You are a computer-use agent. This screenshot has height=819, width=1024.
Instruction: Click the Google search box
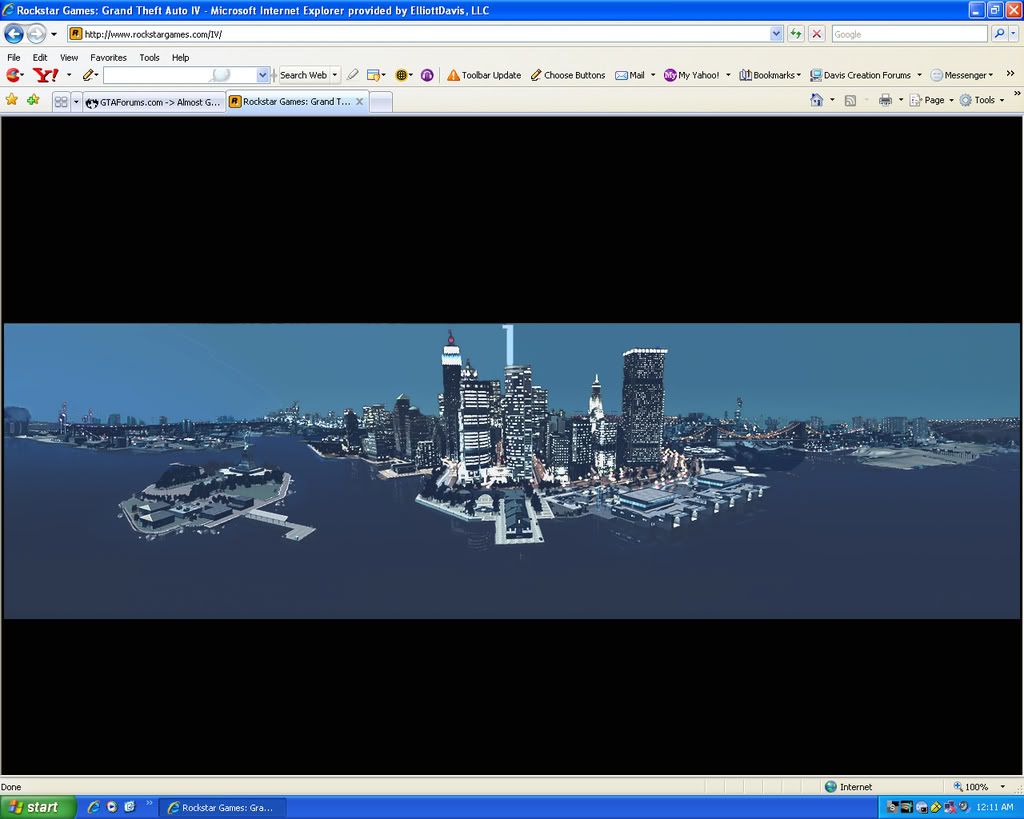tap(909, 34)
